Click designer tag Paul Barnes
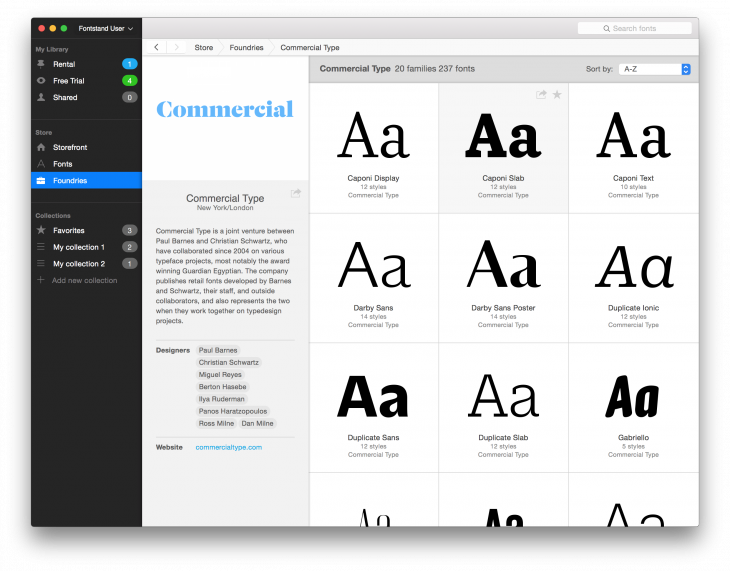 click(x=218, y=351)
